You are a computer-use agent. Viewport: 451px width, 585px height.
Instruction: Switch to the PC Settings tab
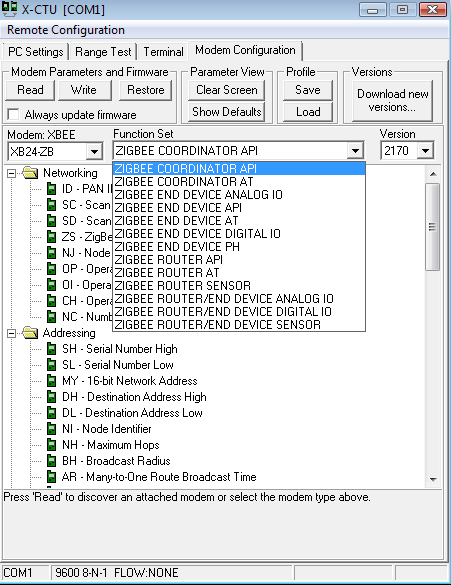tap(35, 51)
